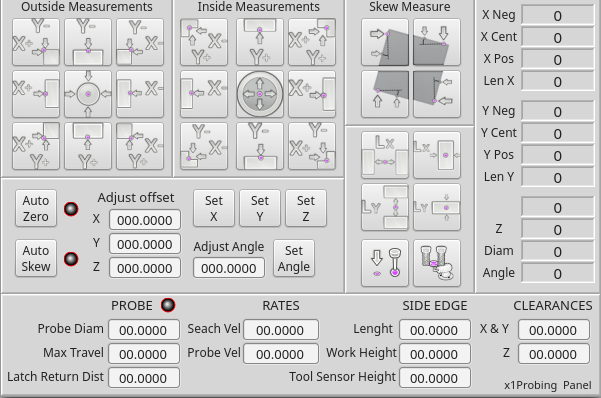Probe outside left edge X+ icon
The width and height of the screenshot is (601, 398).
(36, 94)
